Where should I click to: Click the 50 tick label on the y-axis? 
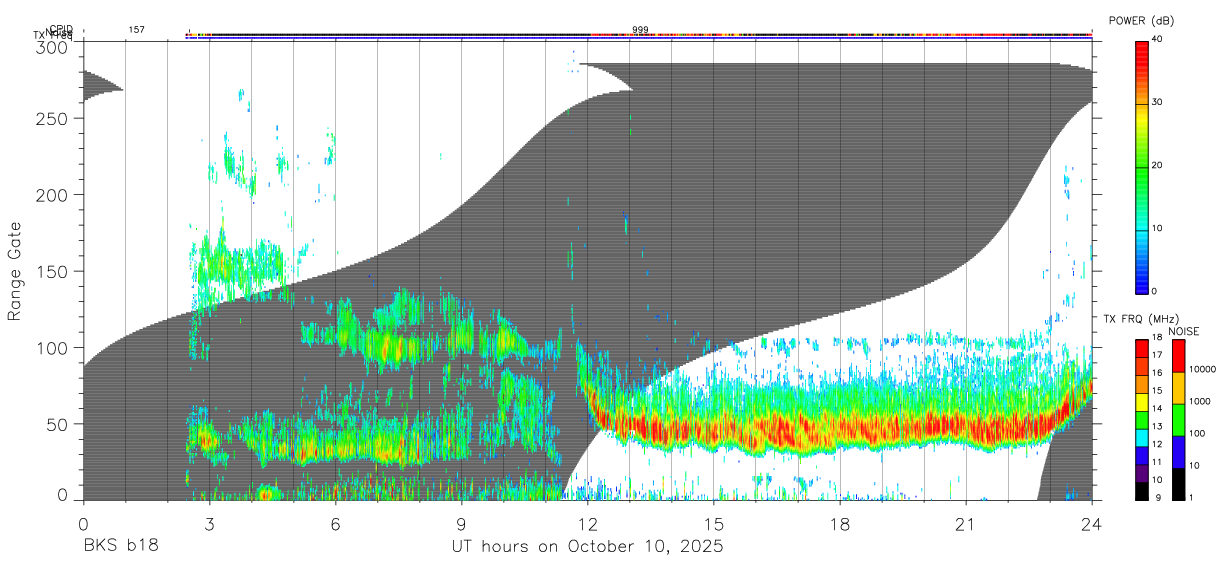click(x=57, y=424)
